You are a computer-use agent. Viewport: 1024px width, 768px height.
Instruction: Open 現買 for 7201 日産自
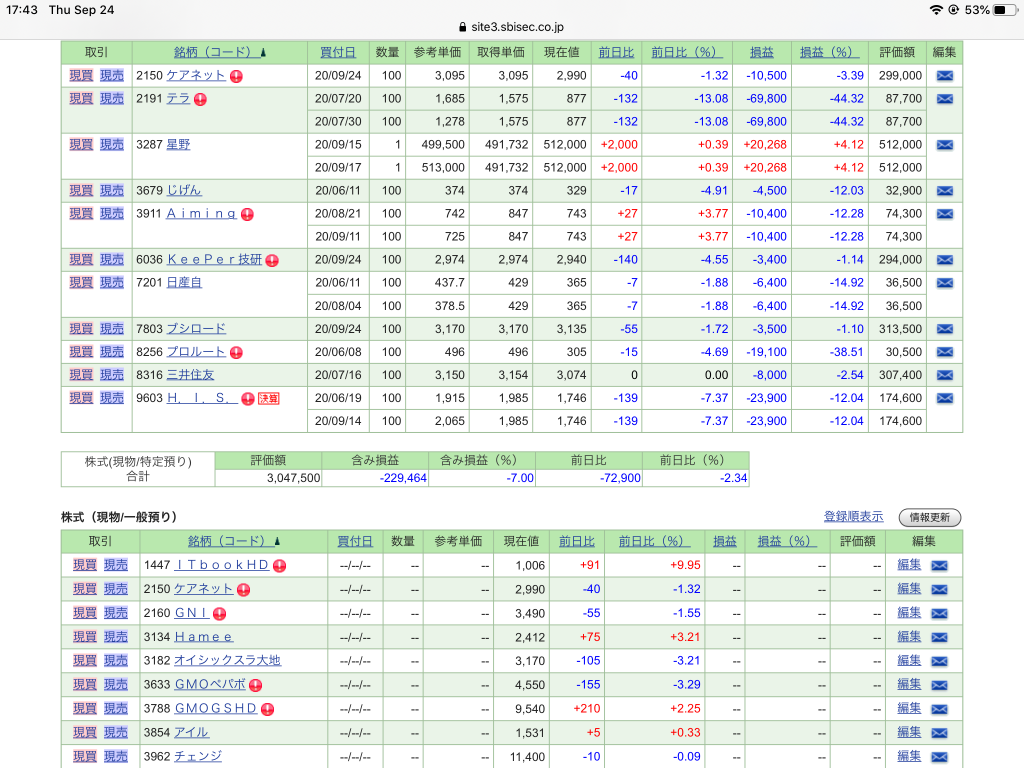[81, 282]
